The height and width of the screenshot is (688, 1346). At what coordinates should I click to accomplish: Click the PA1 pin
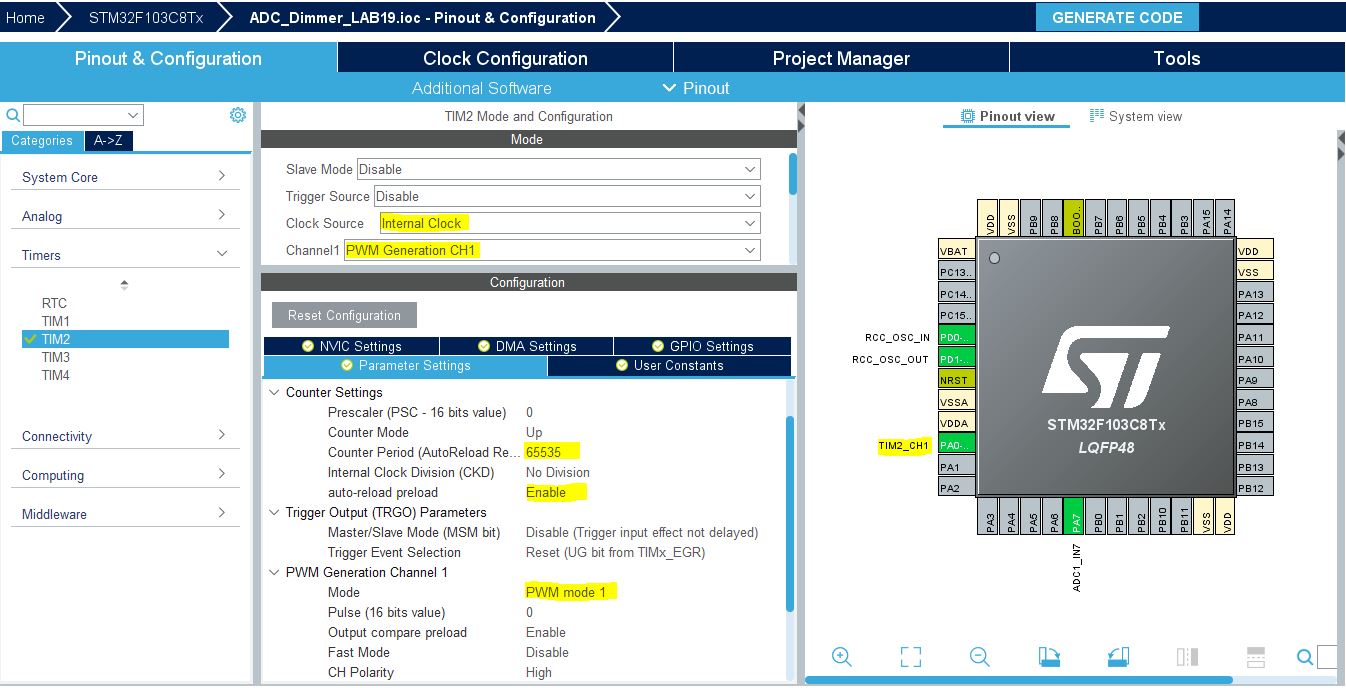coord(956,467)
